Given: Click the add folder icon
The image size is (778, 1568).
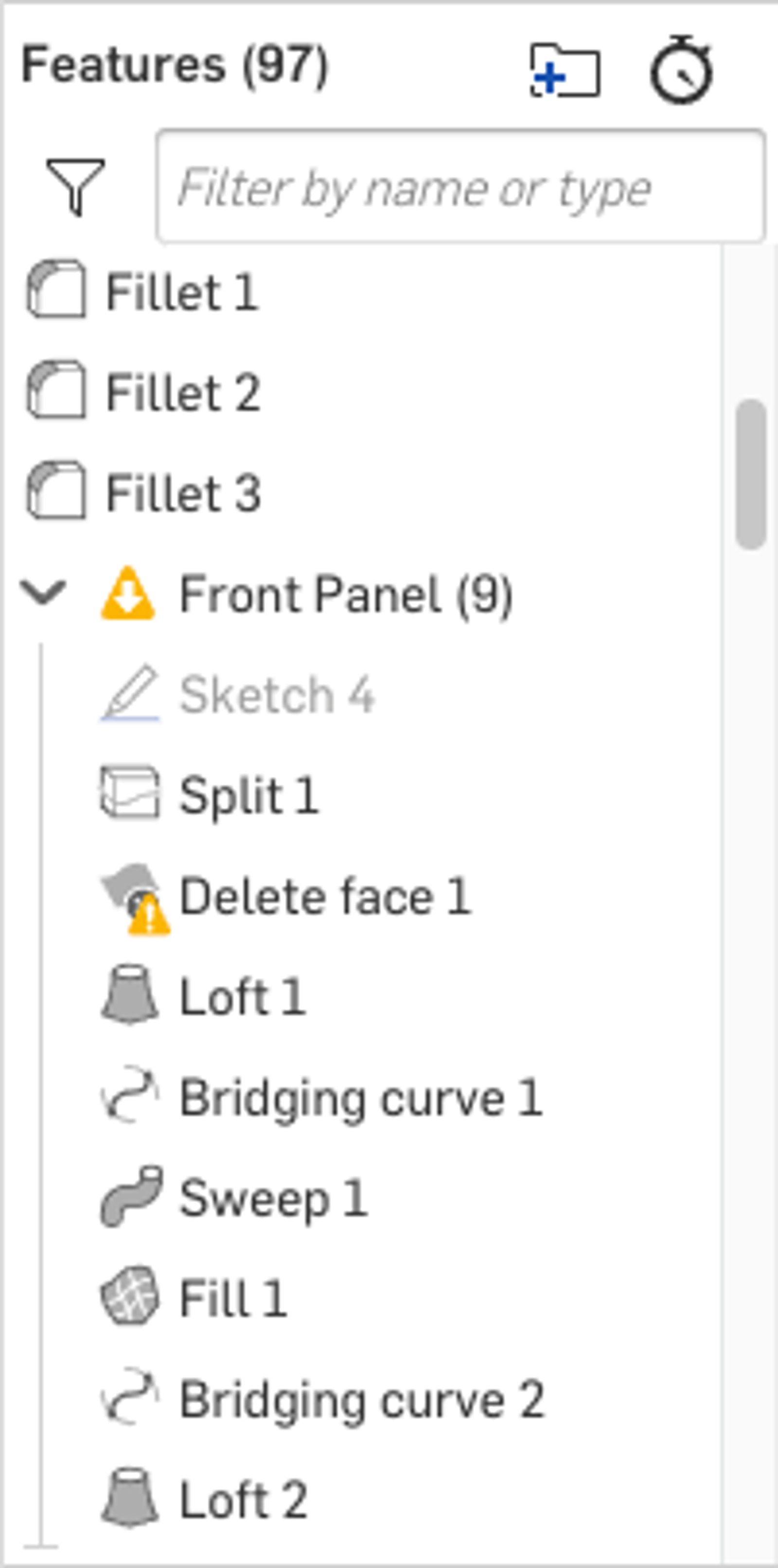Looking at the screenshot, I should click(565, 71).
